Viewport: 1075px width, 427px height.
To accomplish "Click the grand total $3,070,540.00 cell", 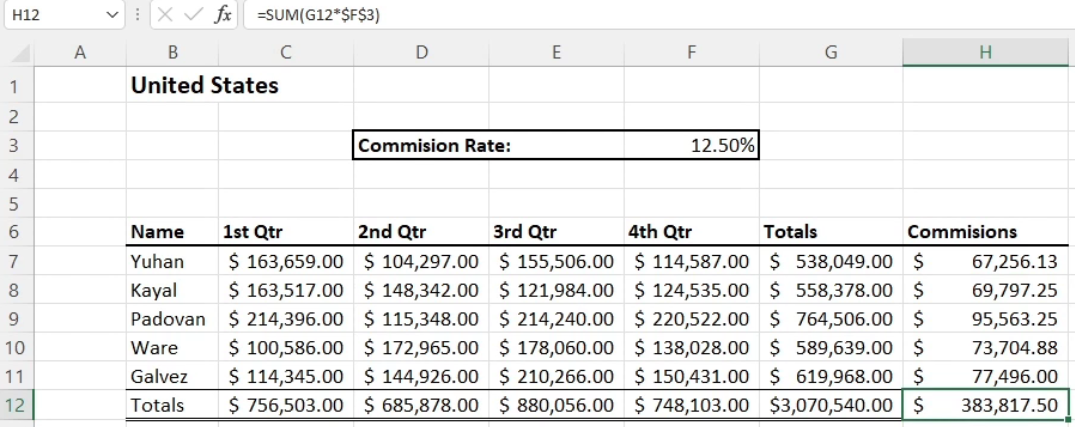I will click(831, 405).
